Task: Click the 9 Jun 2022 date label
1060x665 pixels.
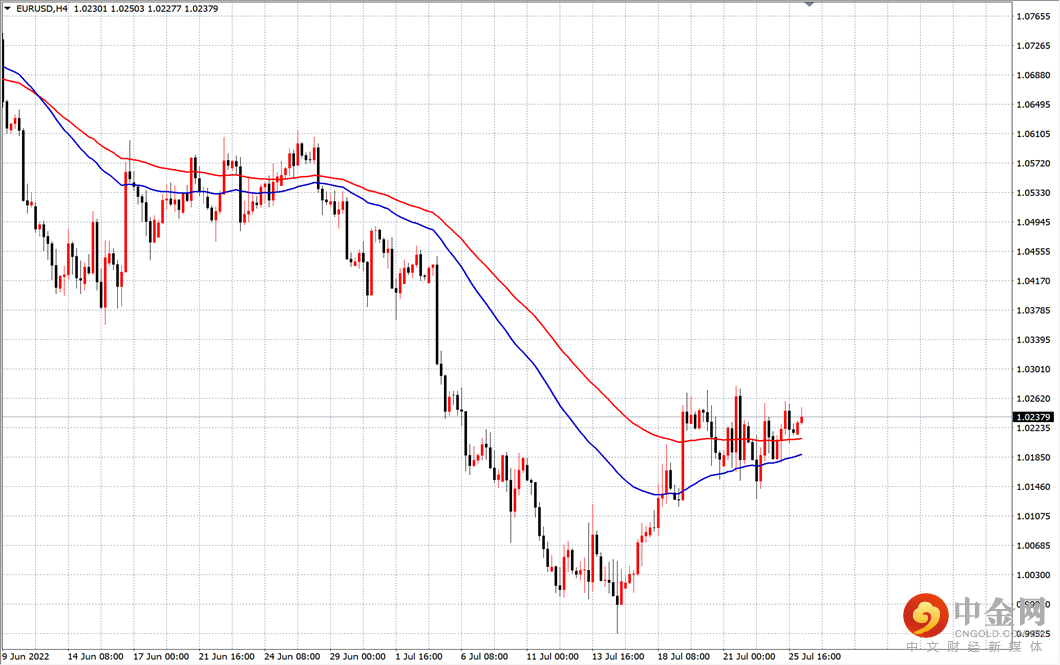Action: click(x=26, y=656)
